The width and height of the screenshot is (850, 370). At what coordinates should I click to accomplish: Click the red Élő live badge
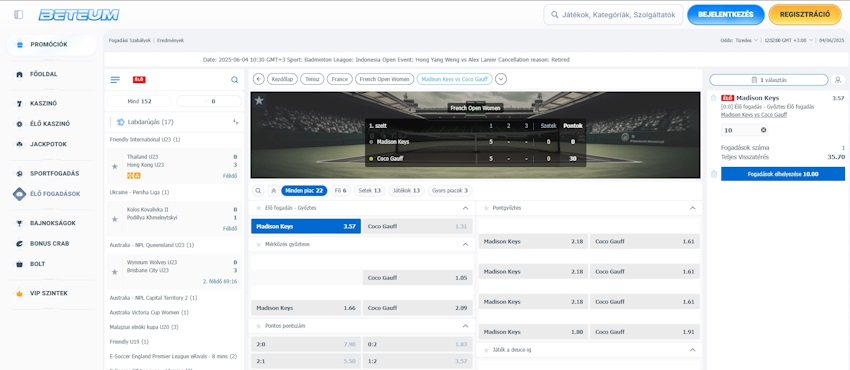(139, 80)
